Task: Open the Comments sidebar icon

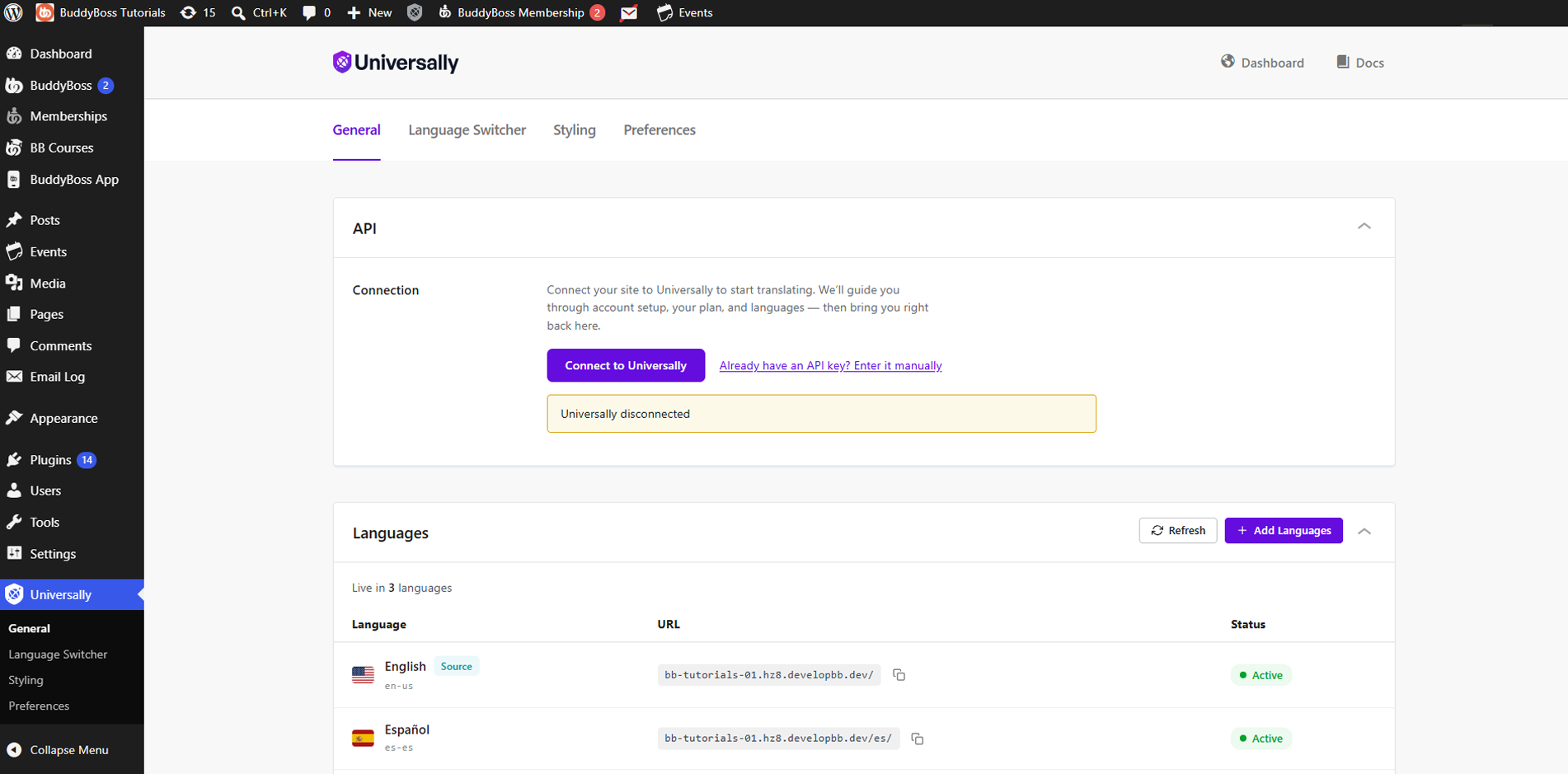Action: pos(14,345)
